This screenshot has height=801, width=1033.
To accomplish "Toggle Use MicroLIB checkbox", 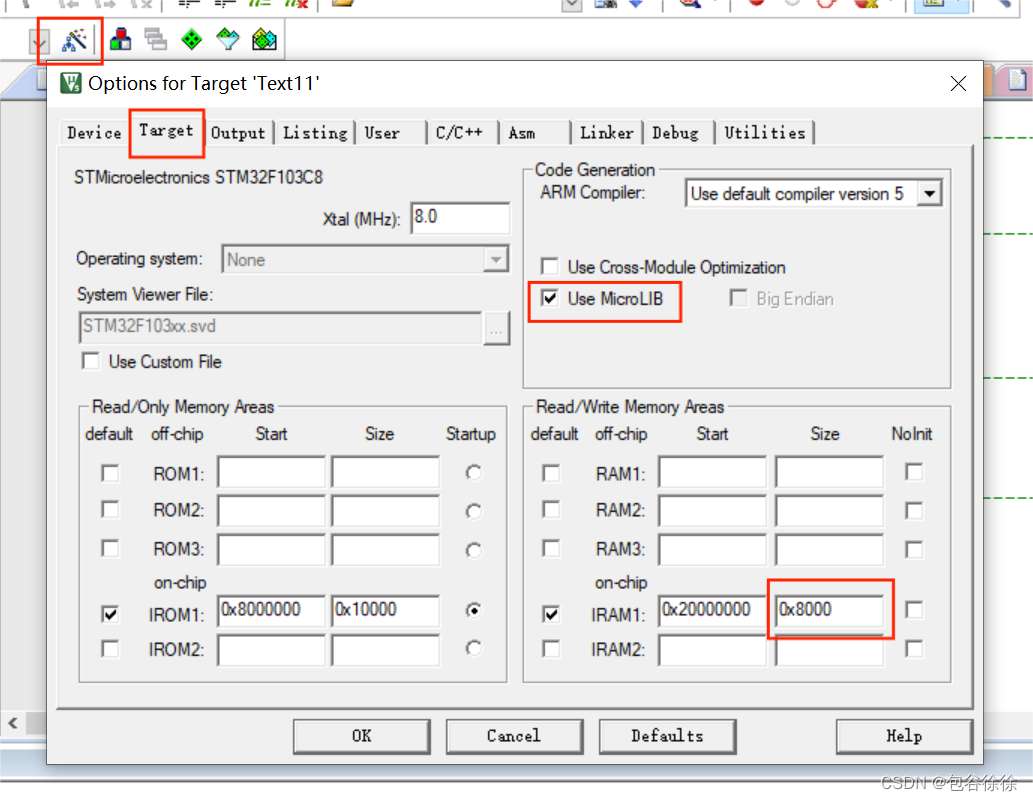I will pos(549,298).
